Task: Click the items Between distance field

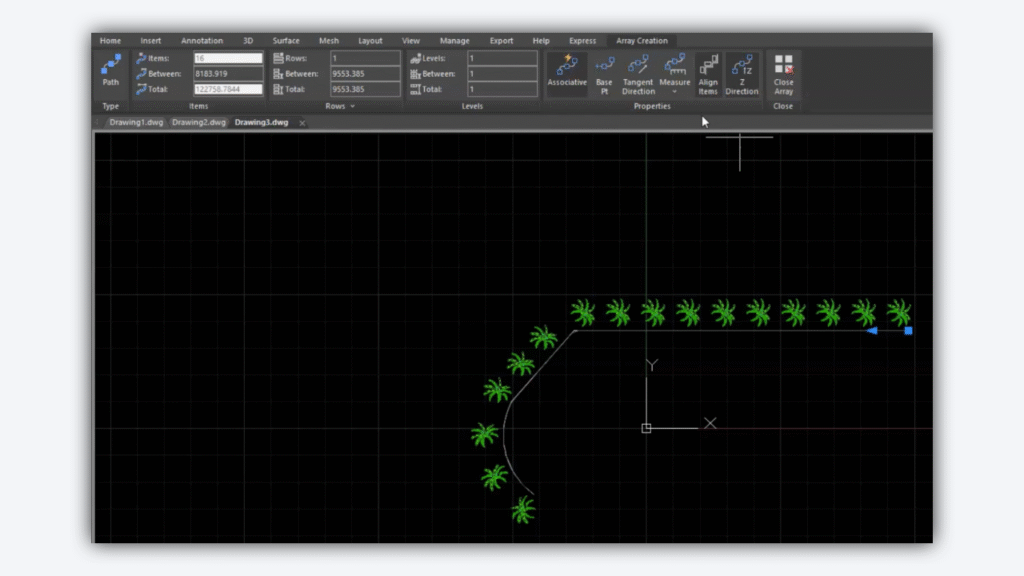Action: (228, 74)
